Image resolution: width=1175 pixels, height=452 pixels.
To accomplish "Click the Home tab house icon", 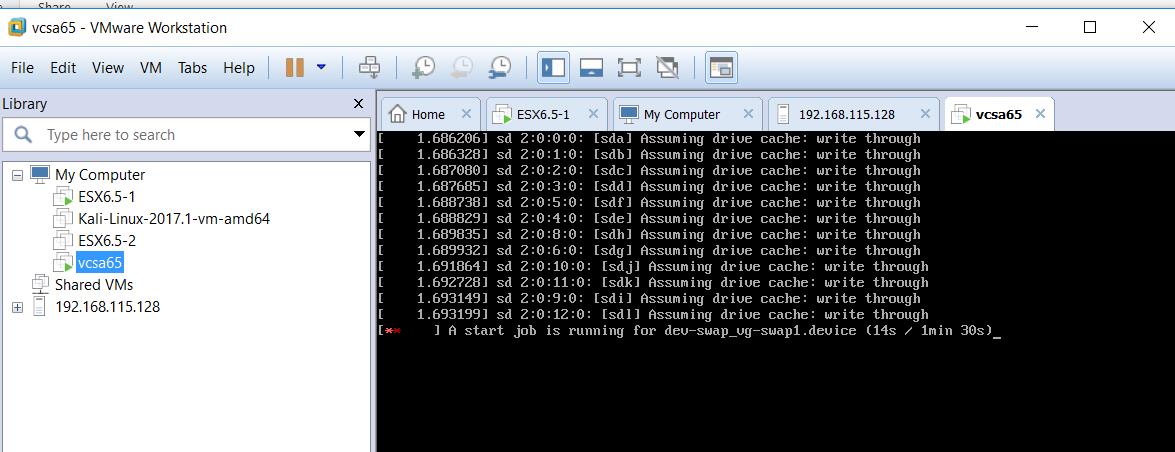I will (x=397, y=114).
